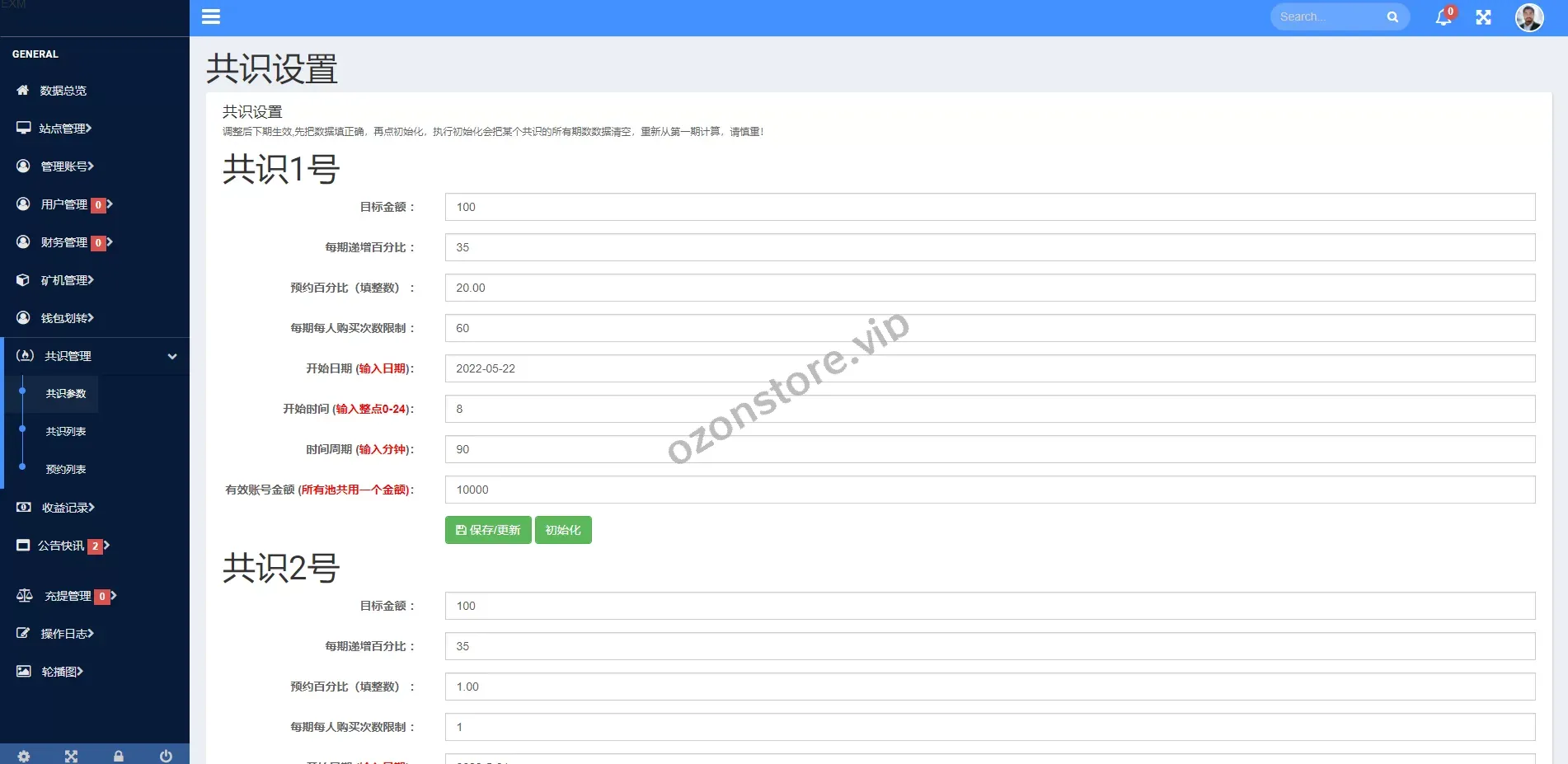Expand the 用户管理 sidebar menu

click(x=64, y=204)
